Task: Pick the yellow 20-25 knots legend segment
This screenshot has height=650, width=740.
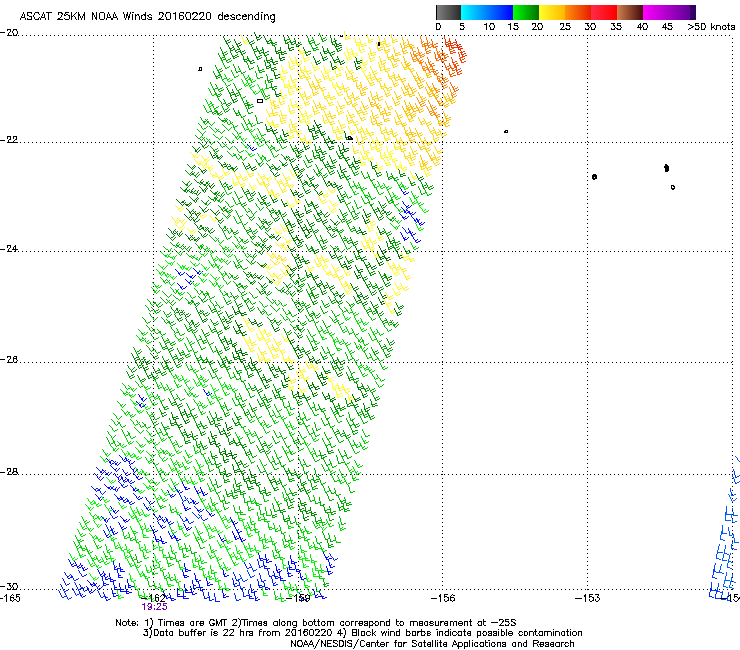Action: click(552, 12)
